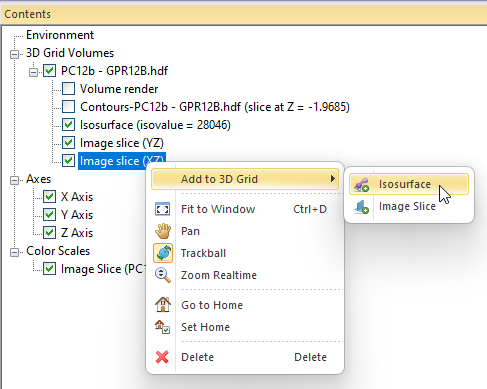This screenshot has height=389, width=487.
Task: Select the Environment tree item
Action: (x=60, y=35)
